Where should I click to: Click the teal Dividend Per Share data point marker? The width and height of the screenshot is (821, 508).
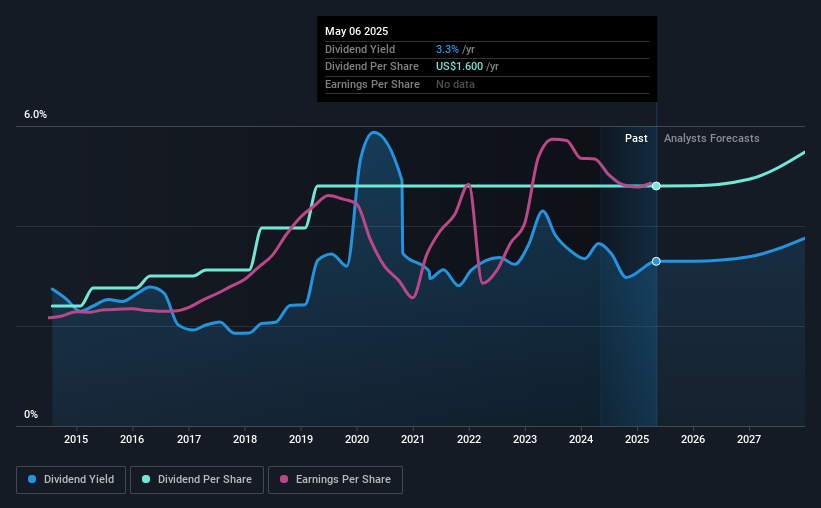coord(656,186)
